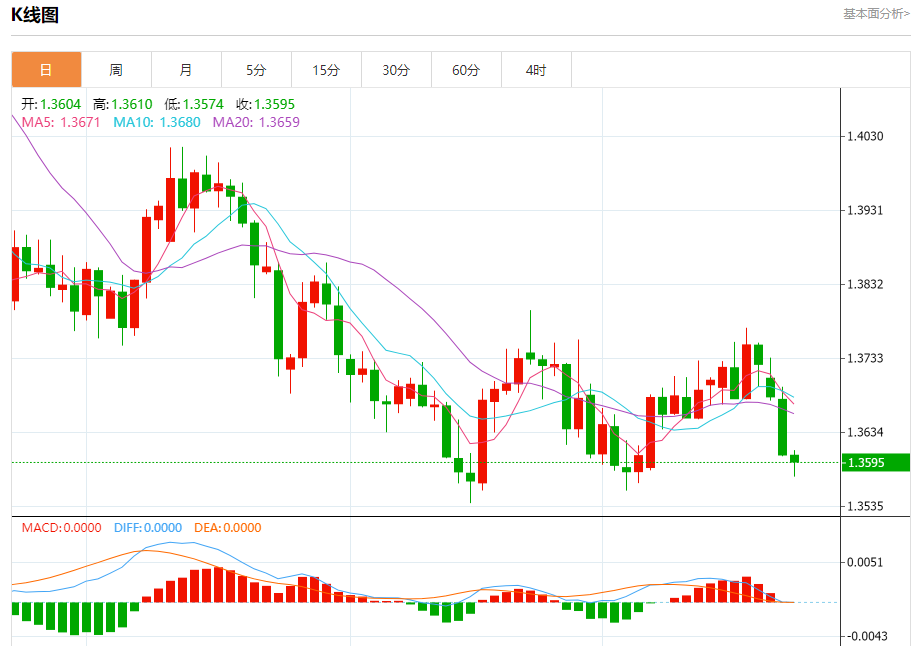
Task: Click the 1.3535 price axis label
Action: (x=865, y=506)
